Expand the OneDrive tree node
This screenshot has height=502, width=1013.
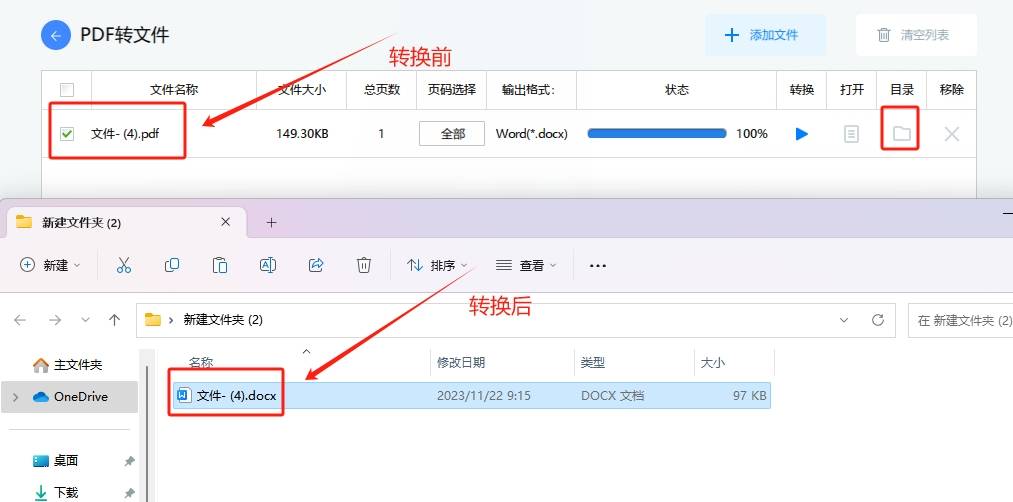[x=16, y=397]
